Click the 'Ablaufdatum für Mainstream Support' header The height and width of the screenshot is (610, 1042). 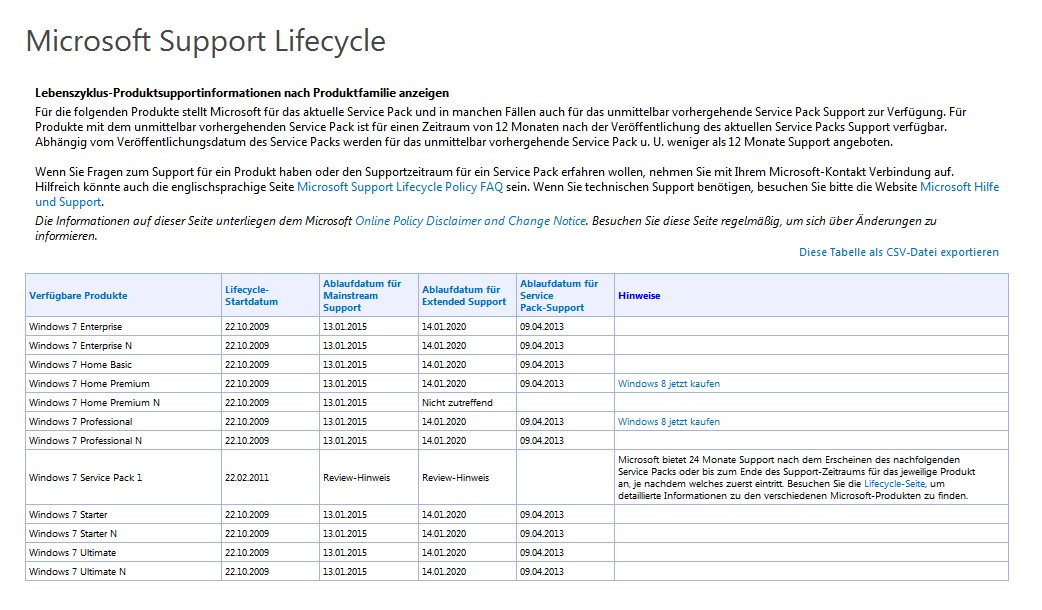362,296
